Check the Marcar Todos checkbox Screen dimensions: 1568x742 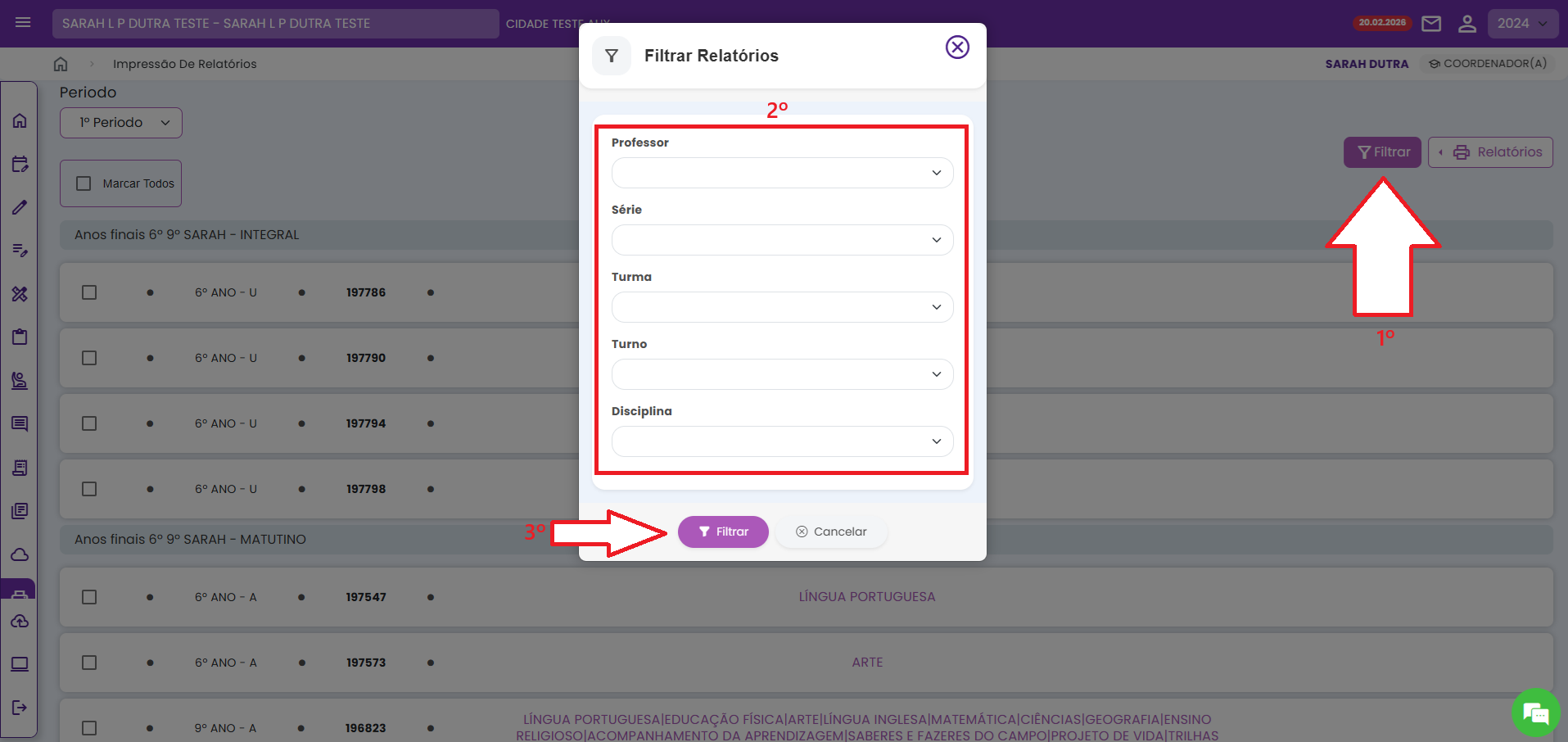click(84, 183)
